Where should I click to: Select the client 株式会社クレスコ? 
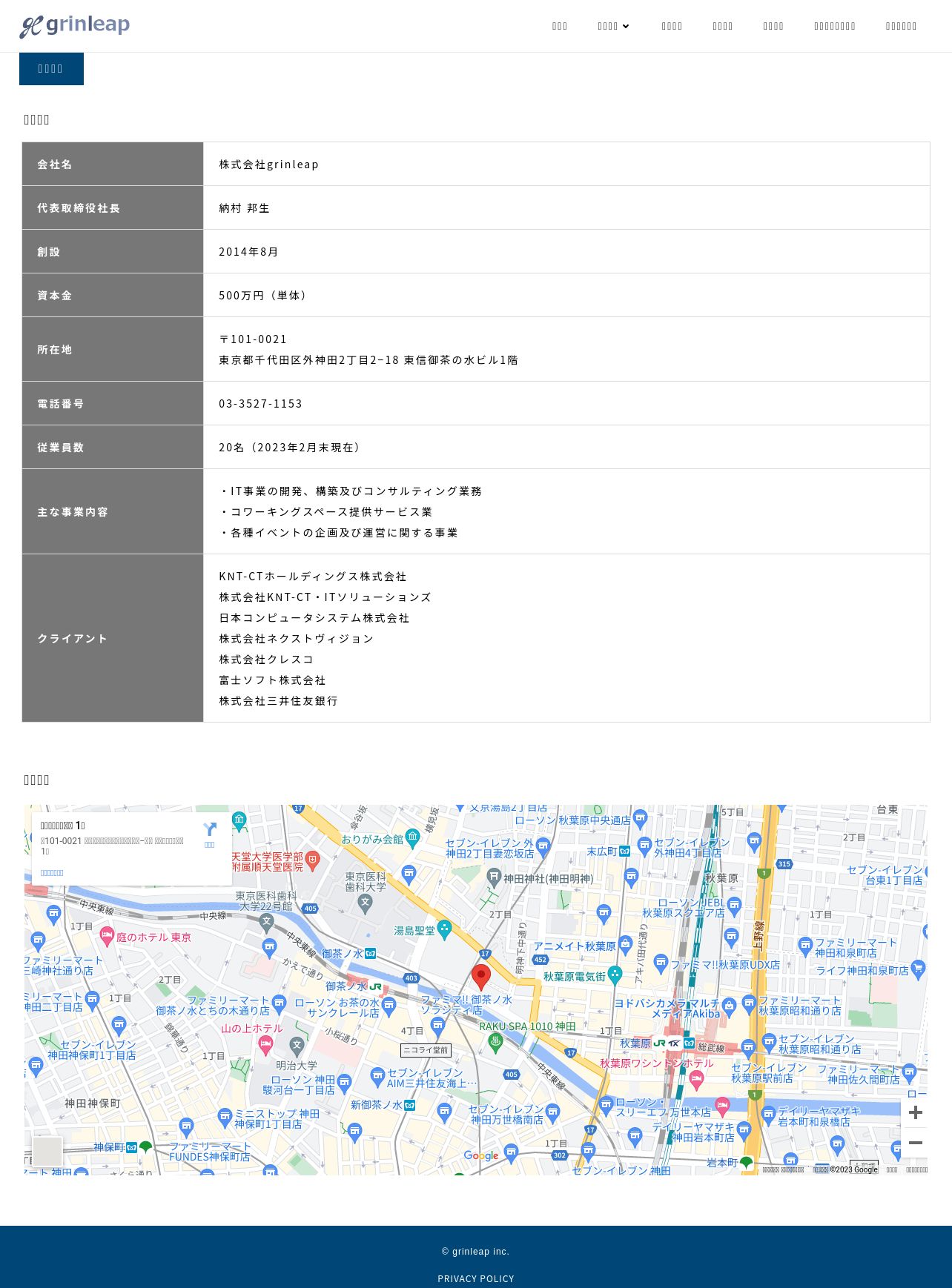(266, 660)
